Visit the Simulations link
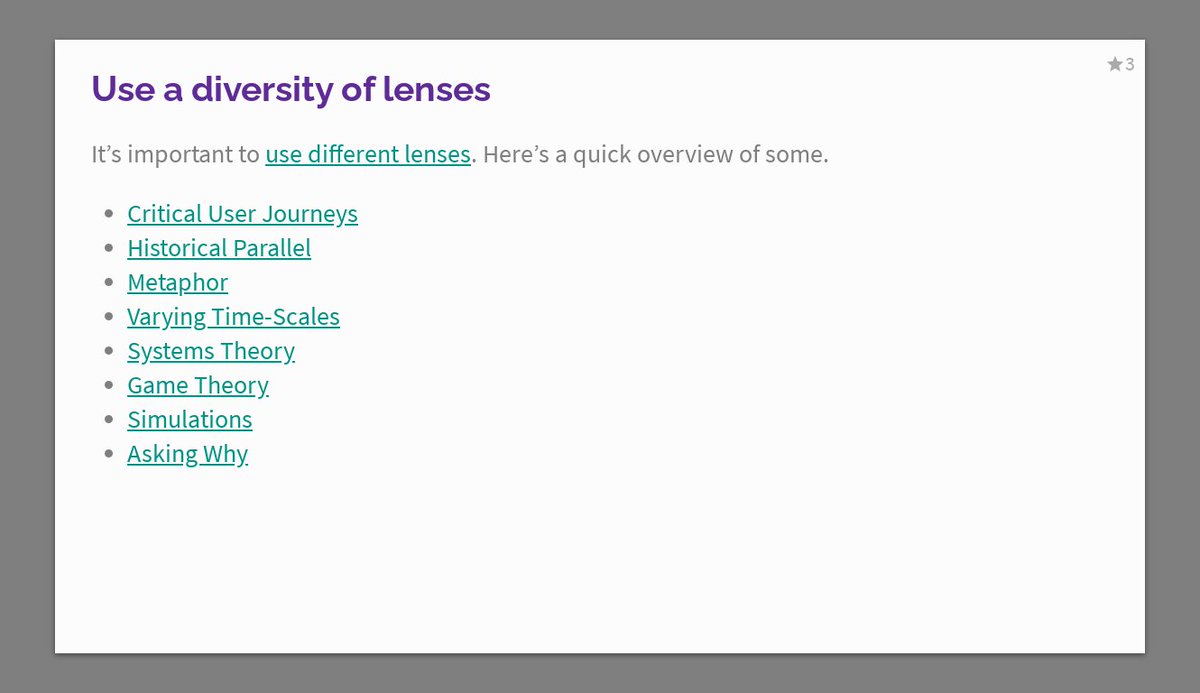 [x=189, y=419]
